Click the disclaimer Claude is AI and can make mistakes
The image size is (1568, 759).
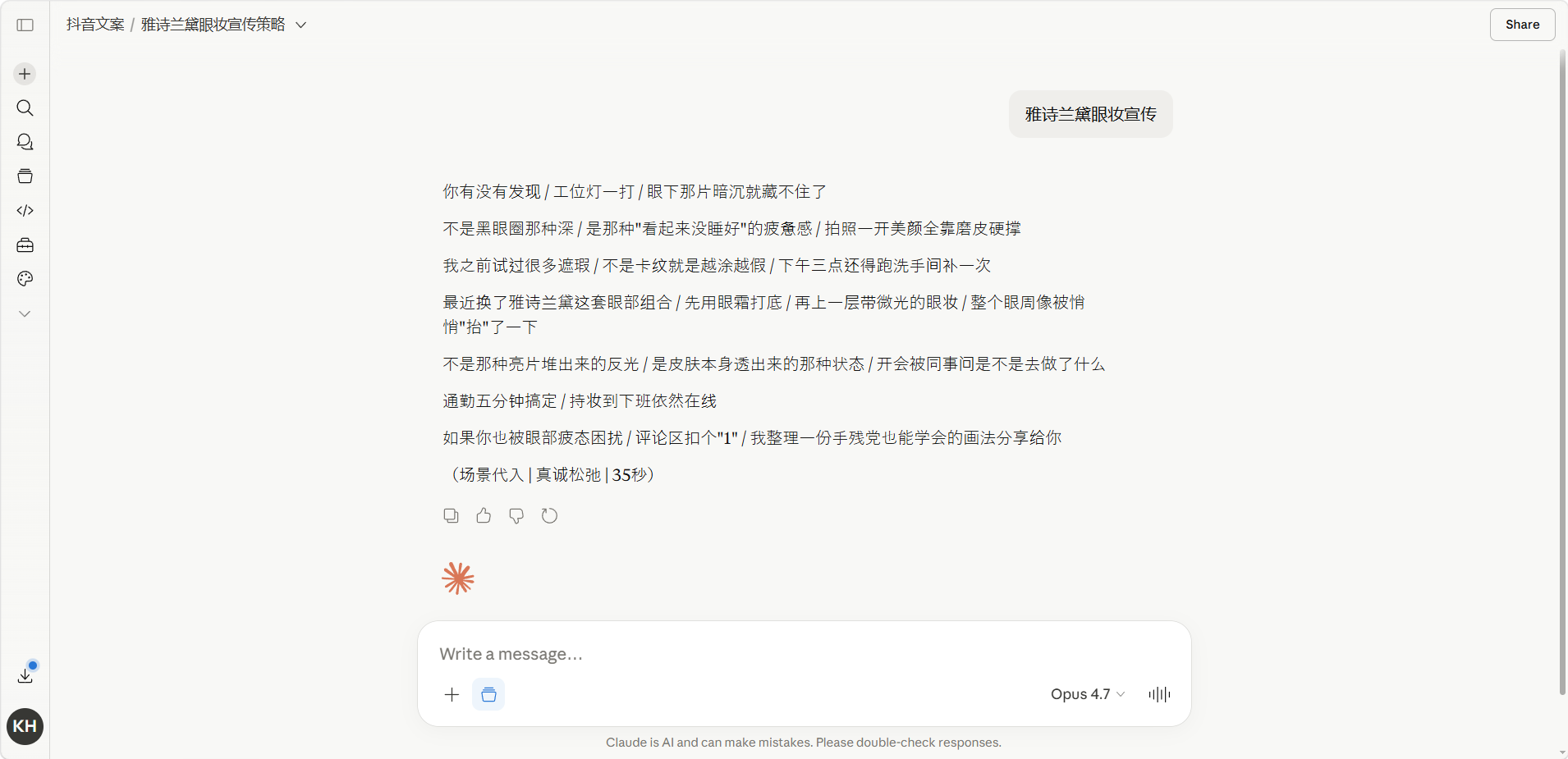(x=804, y=743)
